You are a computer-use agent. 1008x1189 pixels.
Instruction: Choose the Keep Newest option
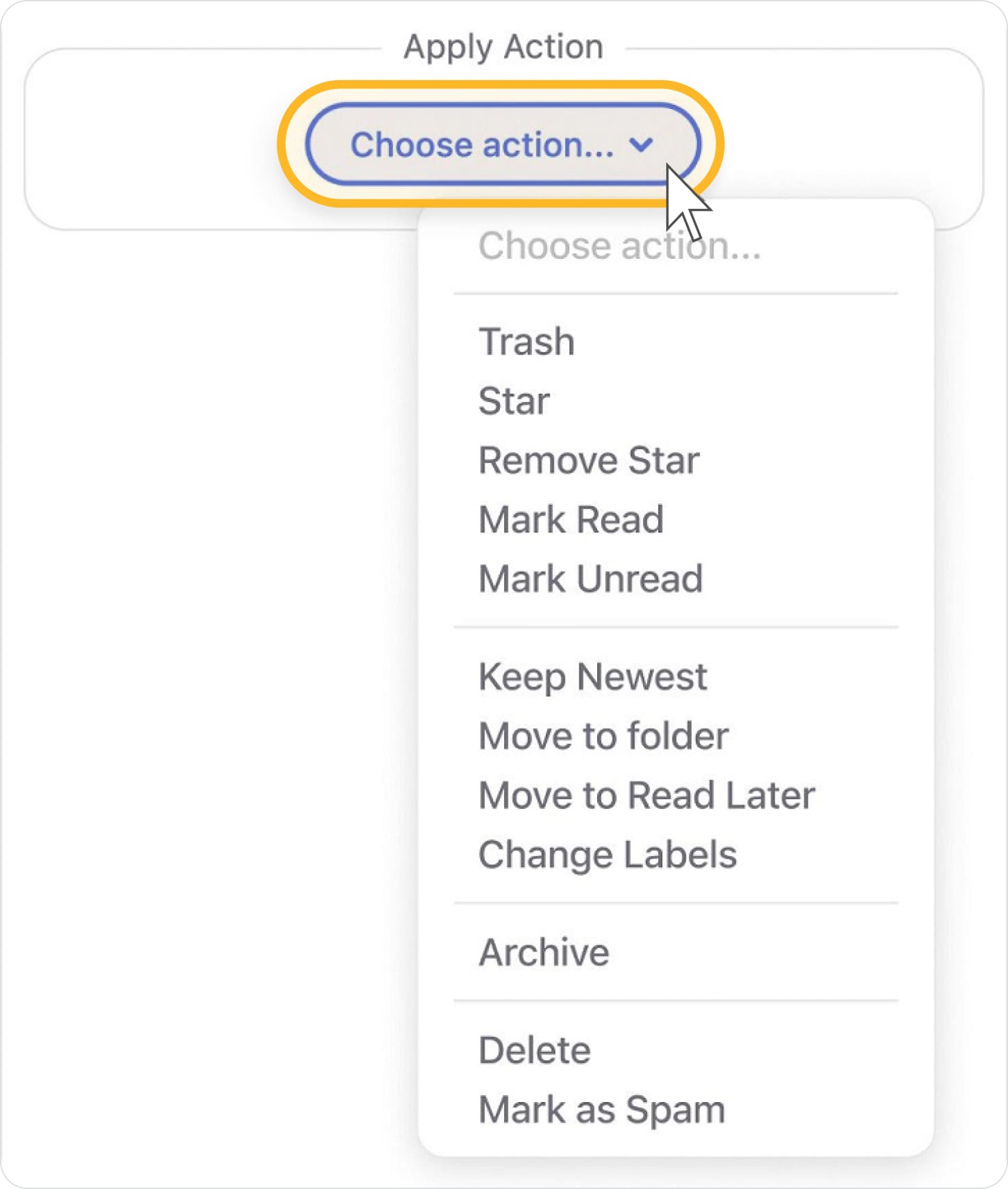pos(592,677)
